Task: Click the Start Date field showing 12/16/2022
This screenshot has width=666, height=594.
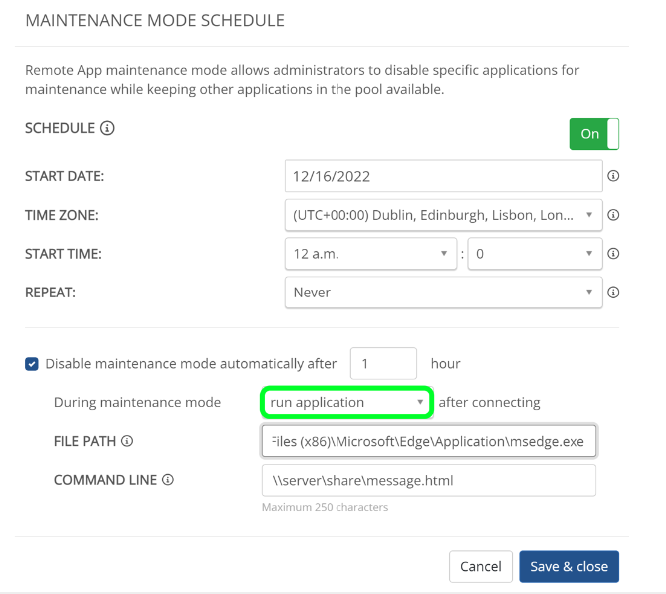Action: (x=443, y=176)
